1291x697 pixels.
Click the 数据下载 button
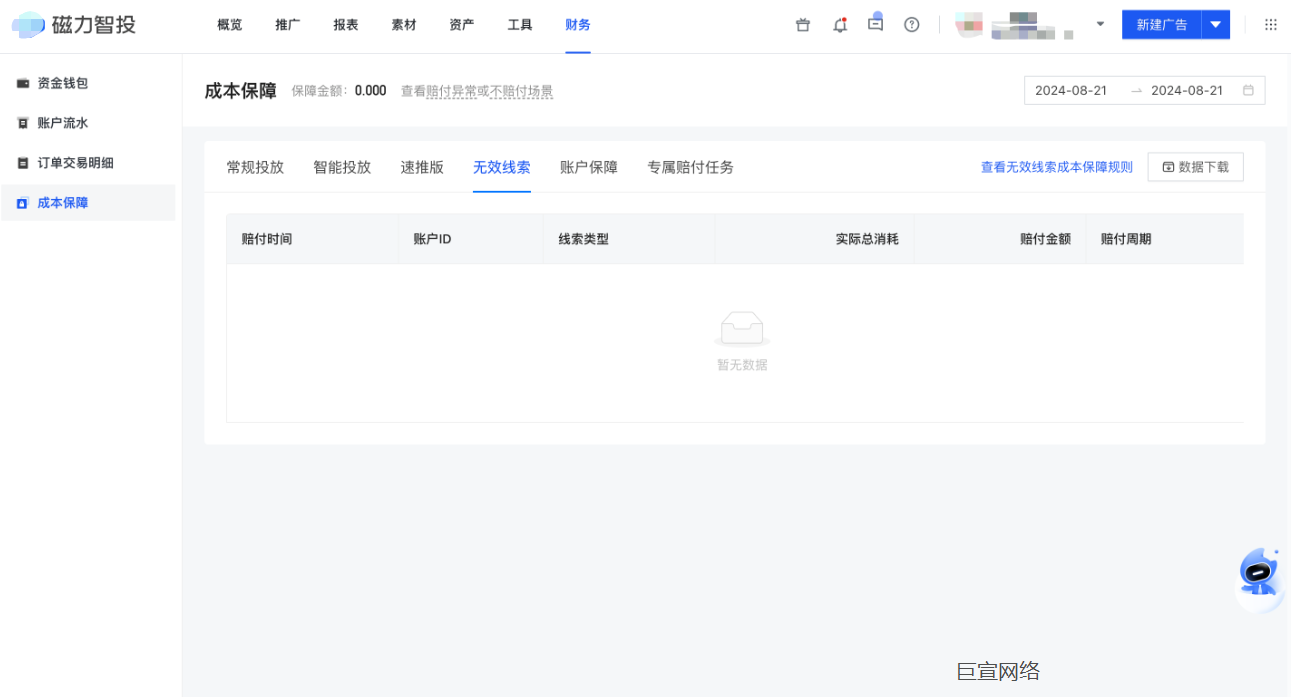point(1196,166)
